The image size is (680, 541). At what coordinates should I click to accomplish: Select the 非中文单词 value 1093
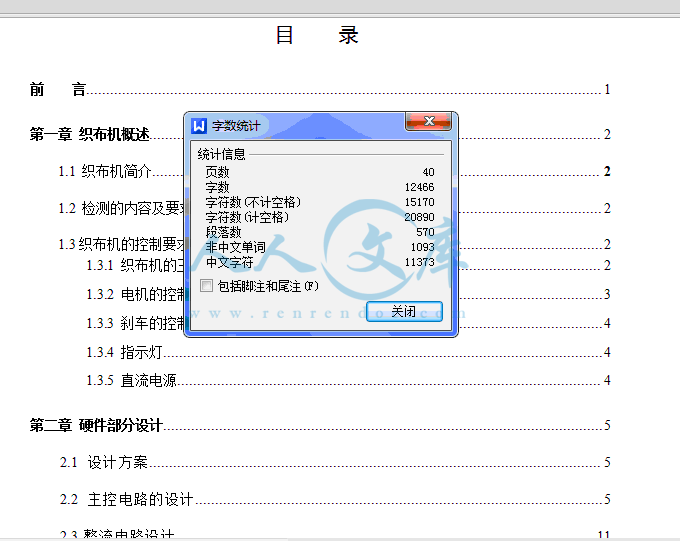422,247
